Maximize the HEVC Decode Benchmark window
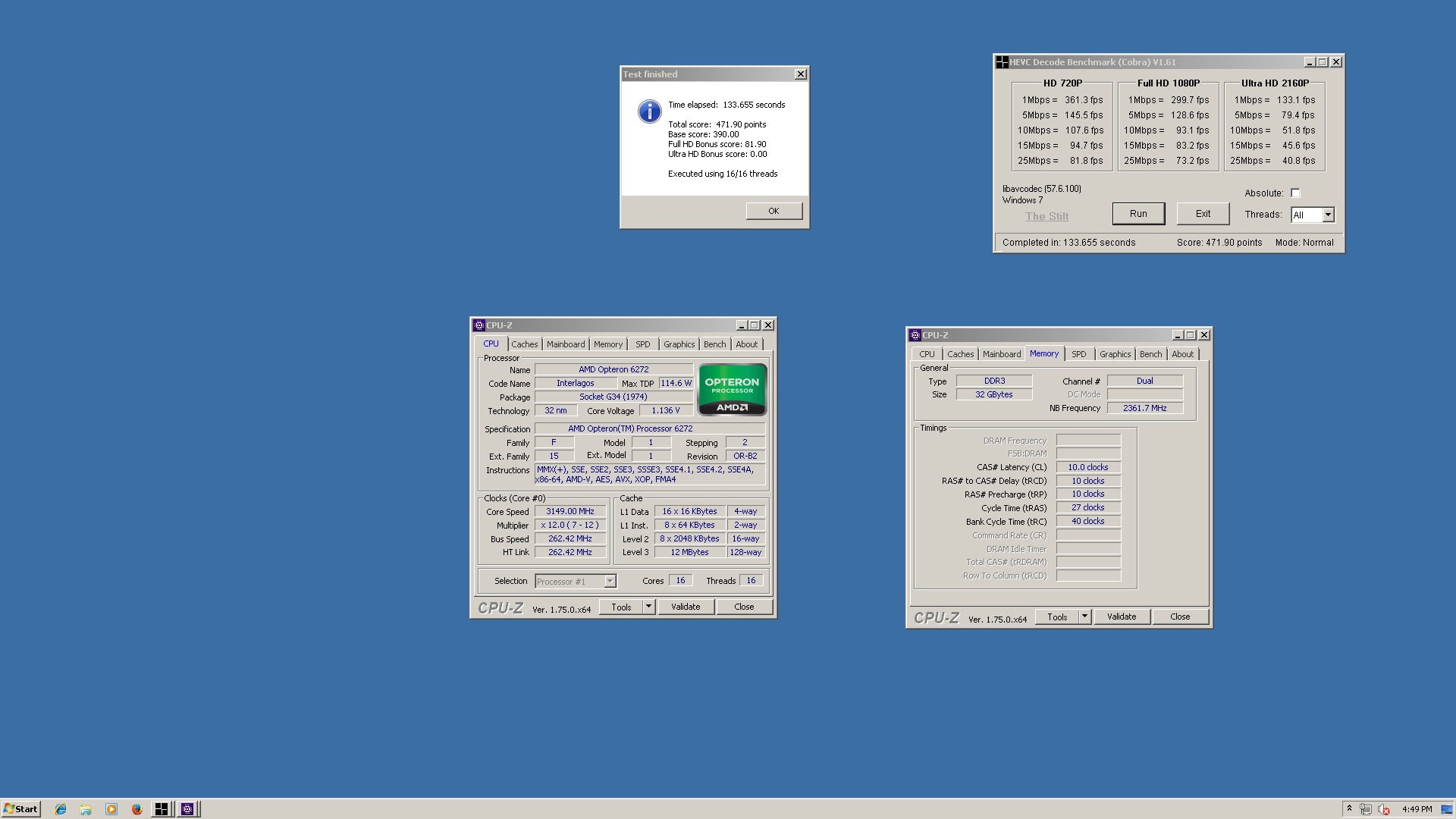The height and width of the screenshot is (819, 1456). point(1322,62)
